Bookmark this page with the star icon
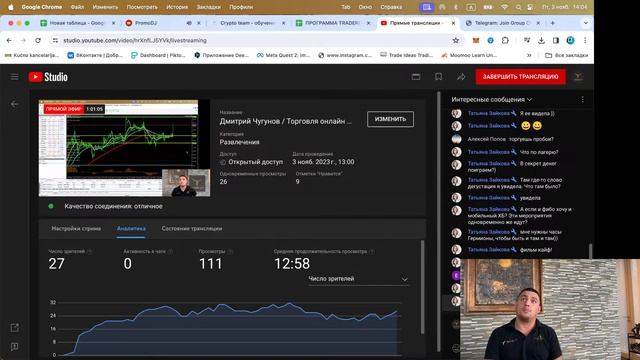 (456, 40)
